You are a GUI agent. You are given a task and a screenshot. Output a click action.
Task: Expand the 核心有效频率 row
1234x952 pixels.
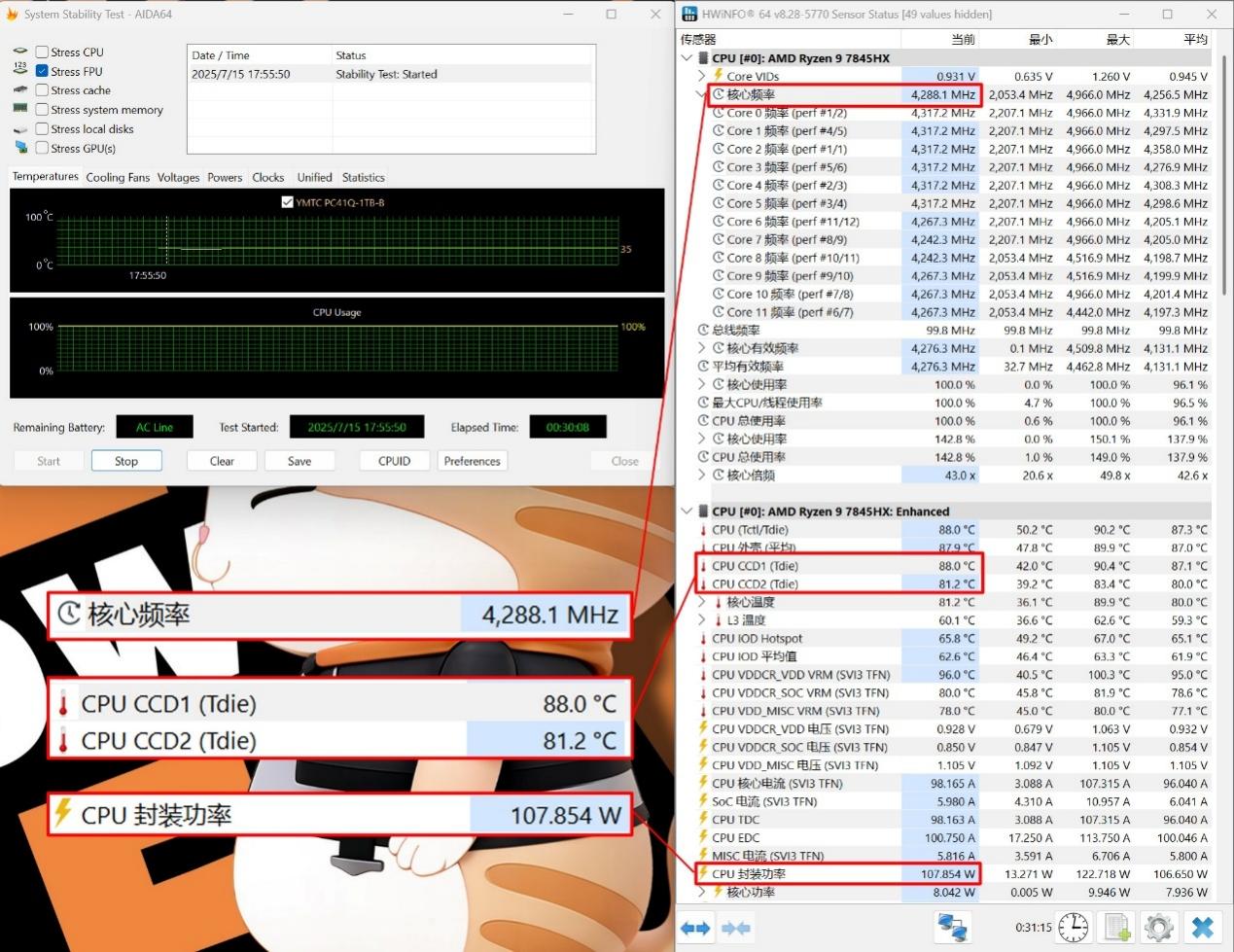tap(702, 348)
